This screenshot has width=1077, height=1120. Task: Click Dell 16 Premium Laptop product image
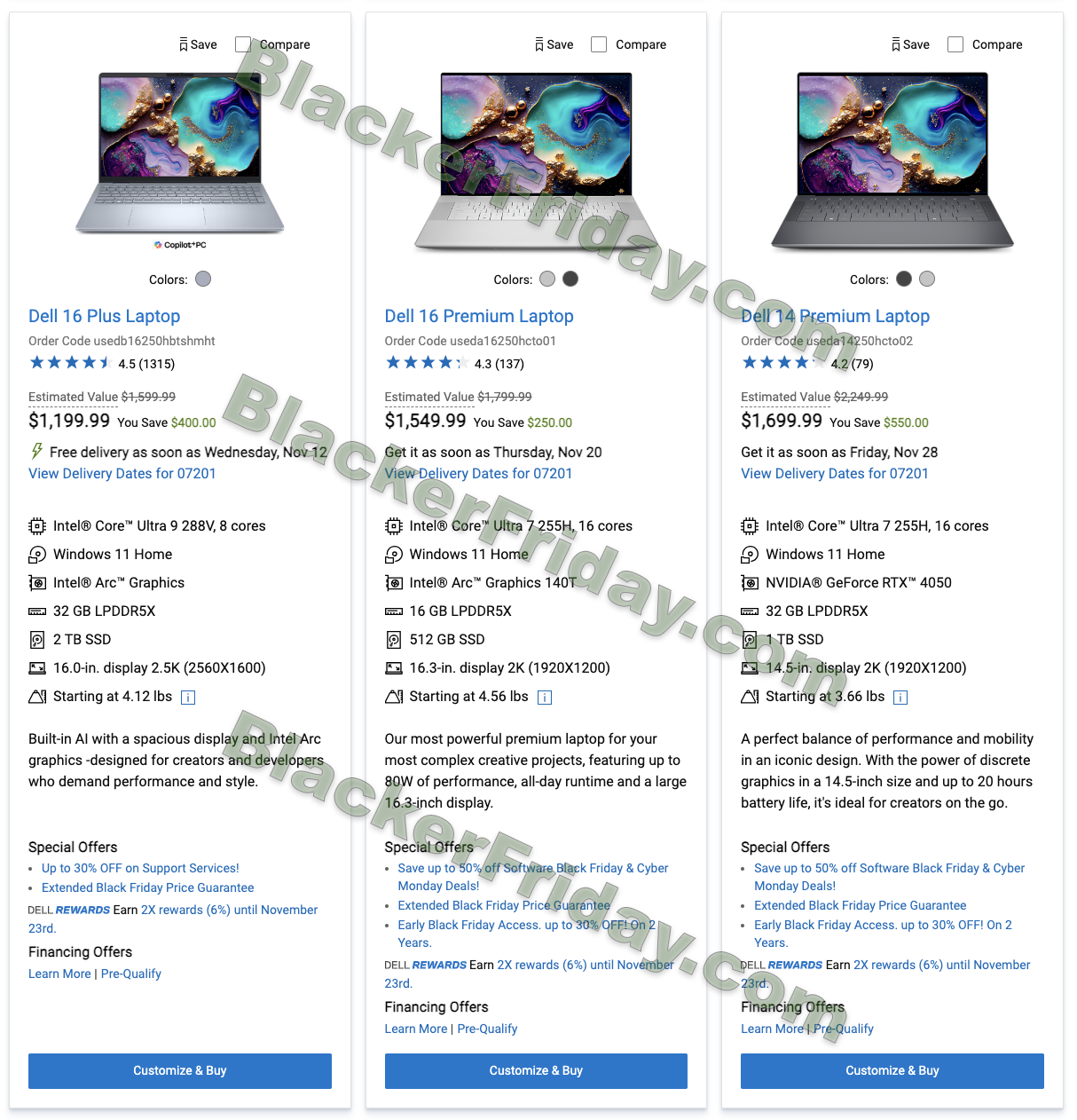click(x=536, y=161)
